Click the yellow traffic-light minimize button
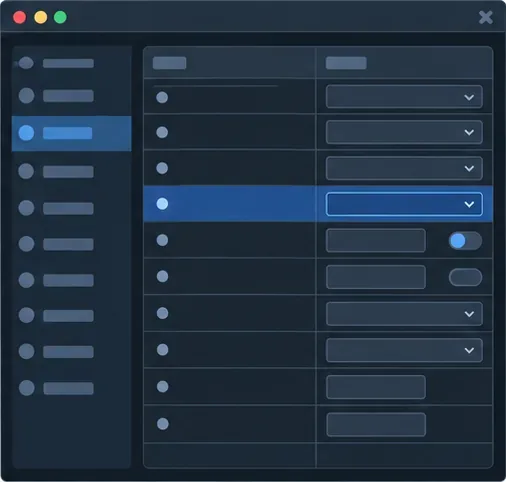Image resolution: width=506 pixels, height=482 pixels. point(41,17)
